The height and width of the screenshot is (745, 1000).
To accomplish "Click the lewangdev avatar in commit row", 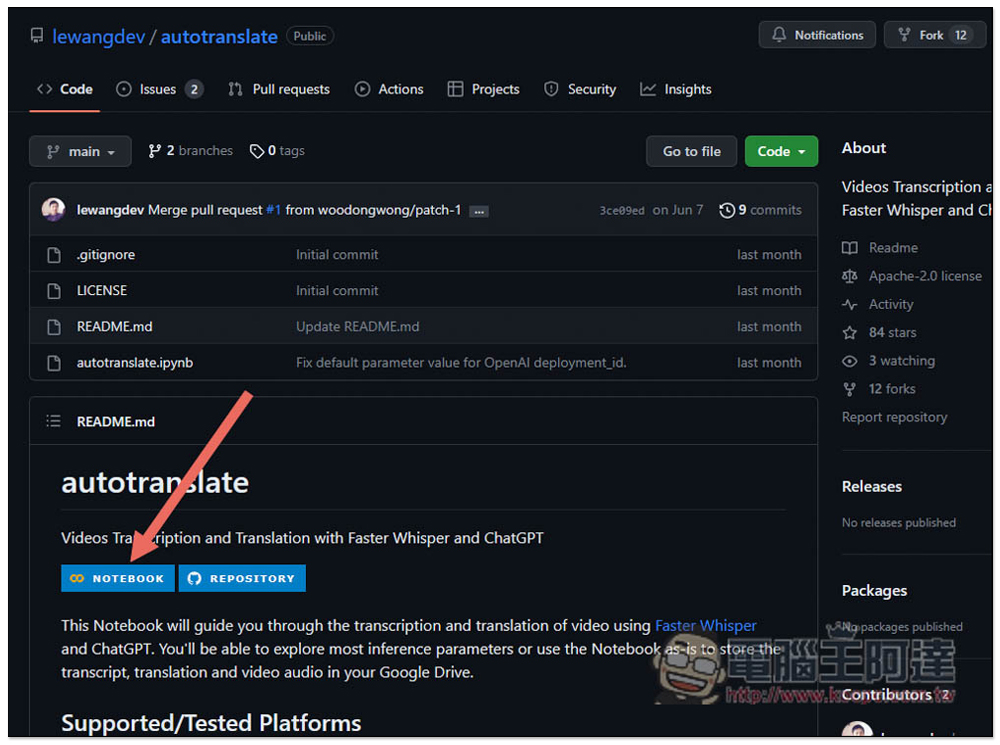I will click(x=54, y=209).
